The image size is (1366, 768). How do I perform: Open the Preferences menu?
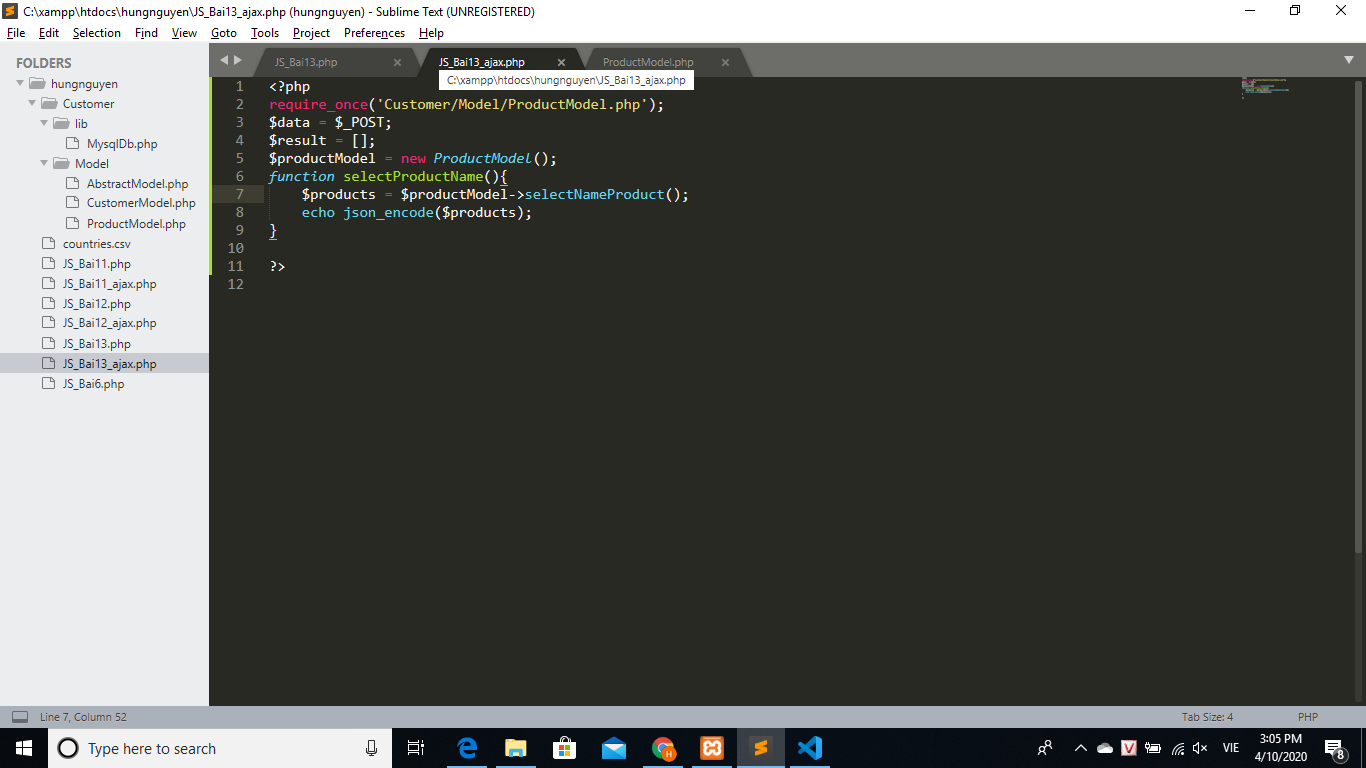pos(374,33)
